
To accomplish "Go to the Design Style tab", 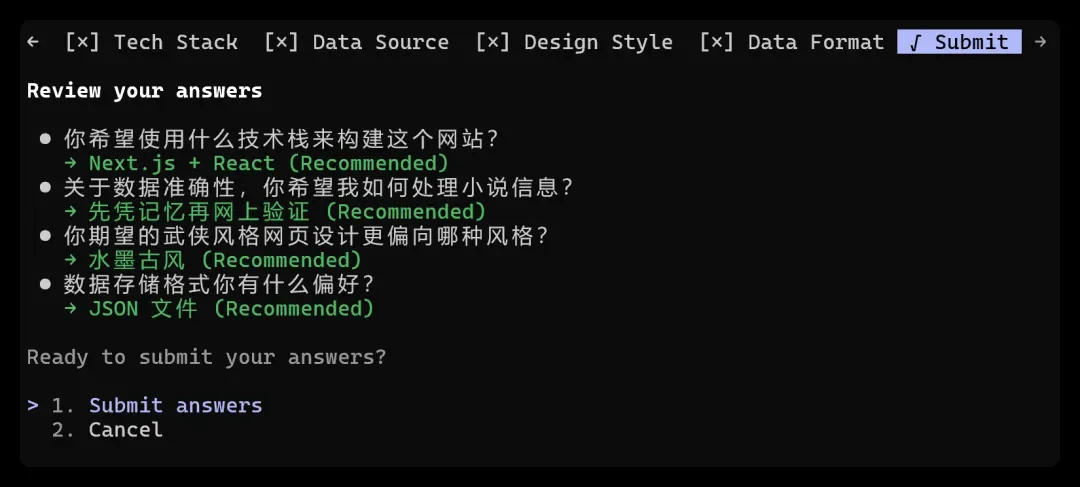I will 599,42.
